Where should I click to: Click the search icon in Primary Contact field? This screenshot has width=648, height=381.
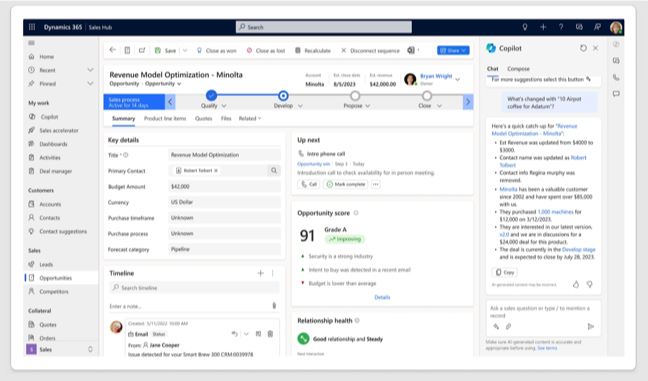click(x=274, y=170)
